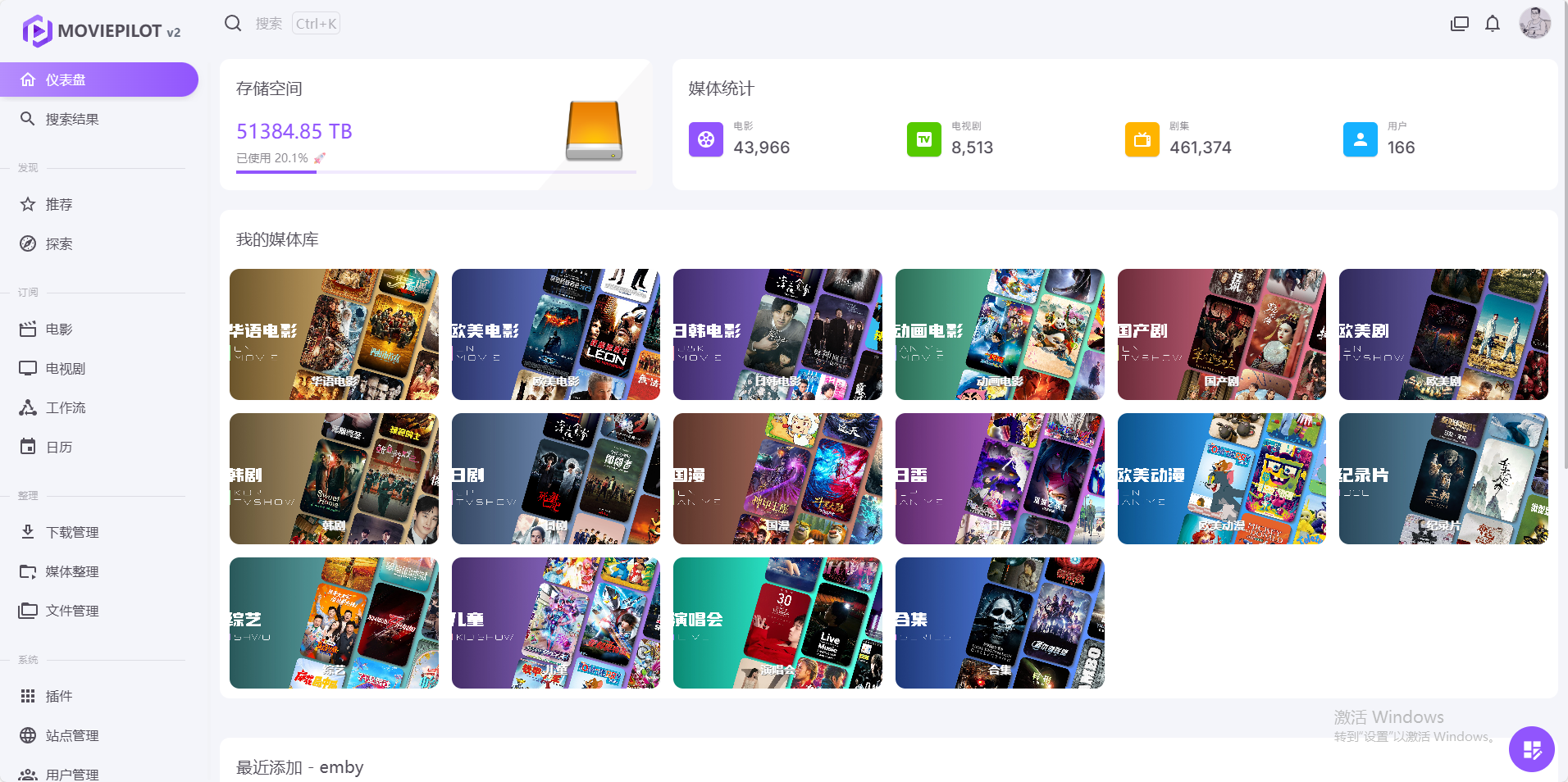The image size is (1568, 782).
Task: Click the blue user statistics icon
Action: (1361, 139)
